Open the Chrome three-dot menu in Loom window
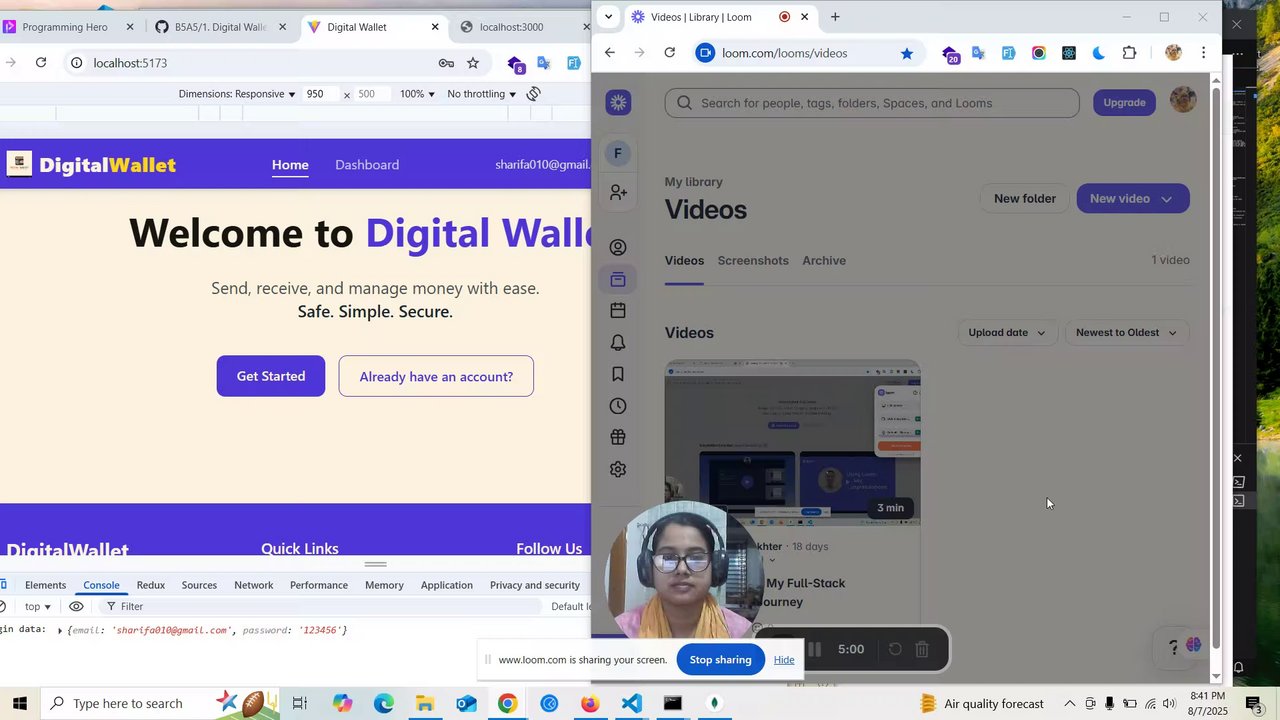This screenshot has height=720, width=1280. pos(1203,53)
